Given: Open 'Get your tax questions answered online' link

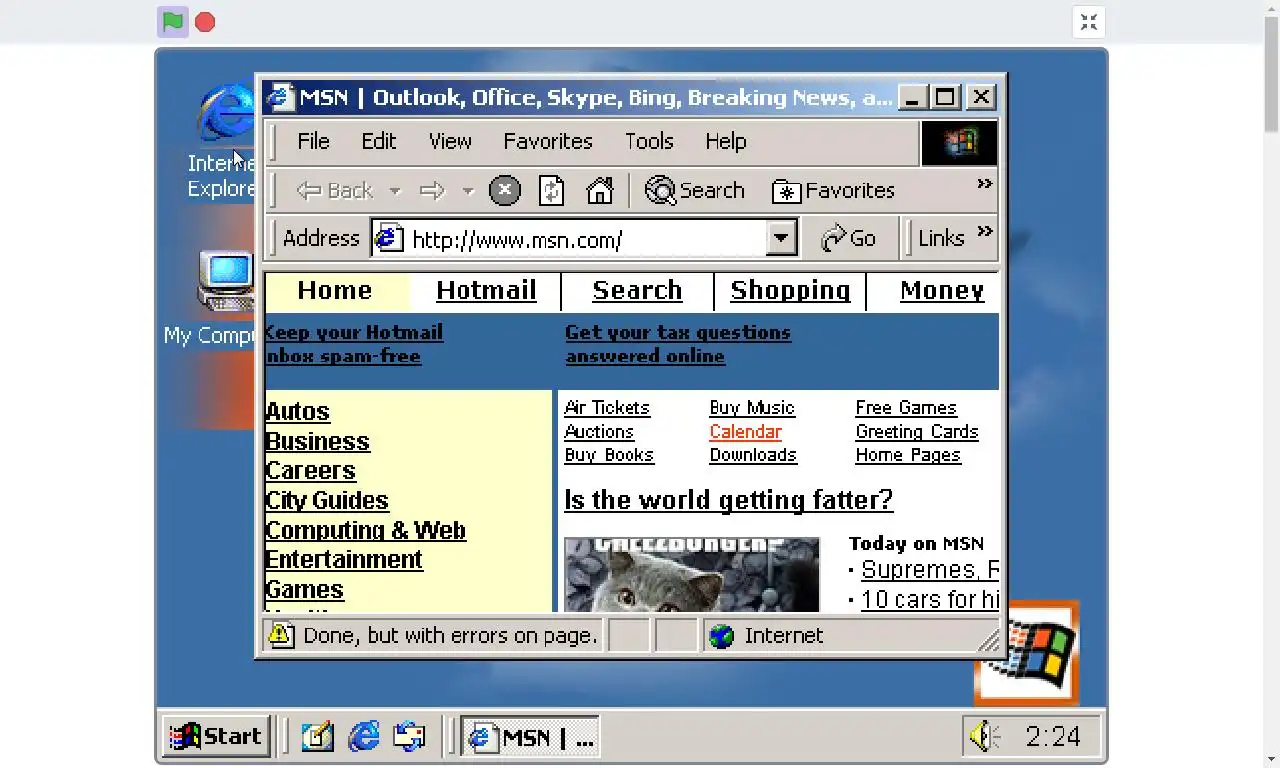Looking at the screenshot, I should 678,344.
